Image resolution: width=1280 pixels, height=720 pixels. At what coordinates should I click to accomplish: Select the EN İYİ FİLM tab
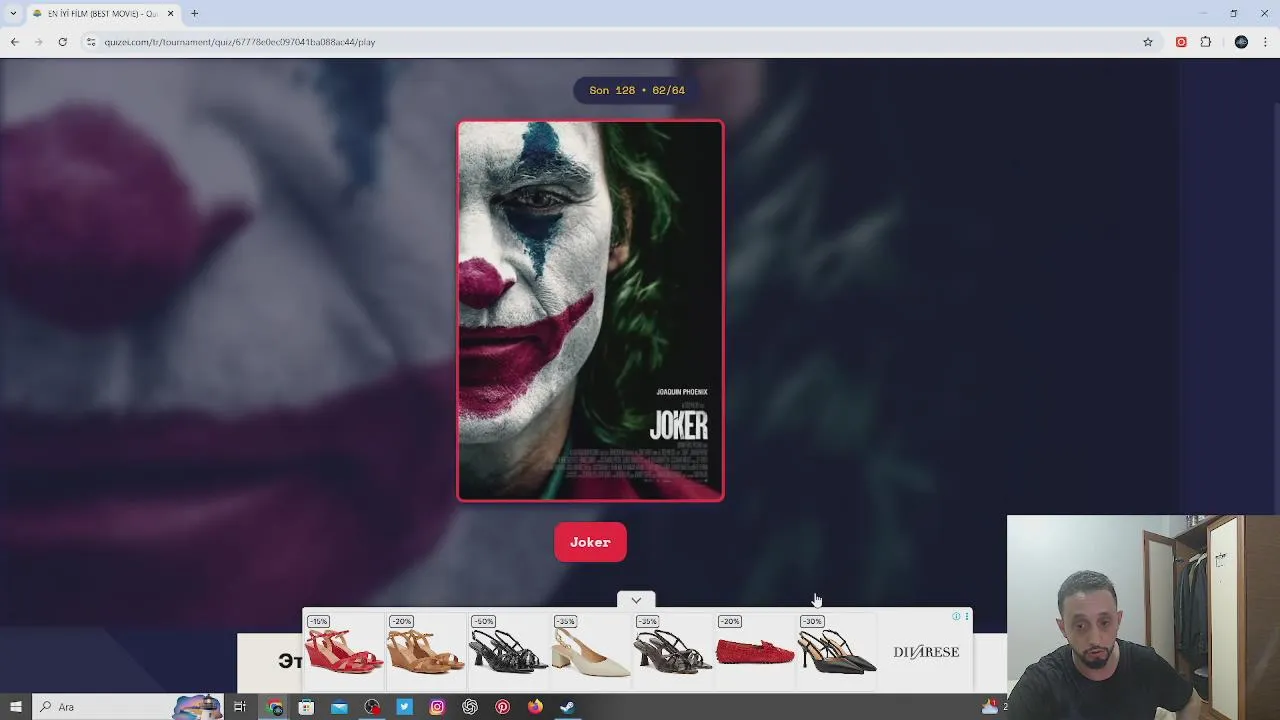pyautogui.click(x=102, y=13)
